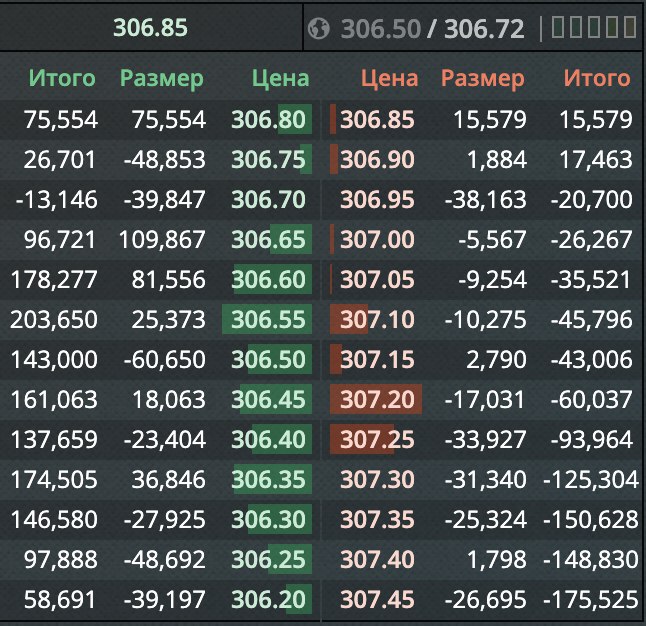This screenshot has height=626, width=646.
Task: Select ask price 307.00
Action: 377,239
